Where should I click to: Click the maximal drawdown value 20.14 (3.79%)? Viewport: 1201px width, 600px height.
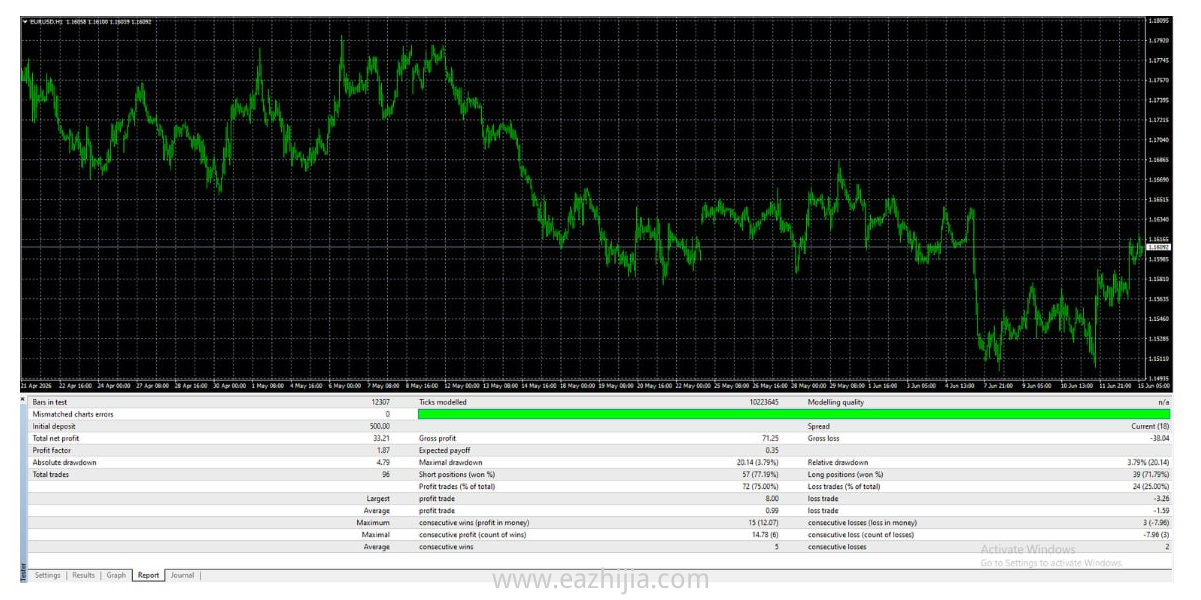(x=758, y=462)
